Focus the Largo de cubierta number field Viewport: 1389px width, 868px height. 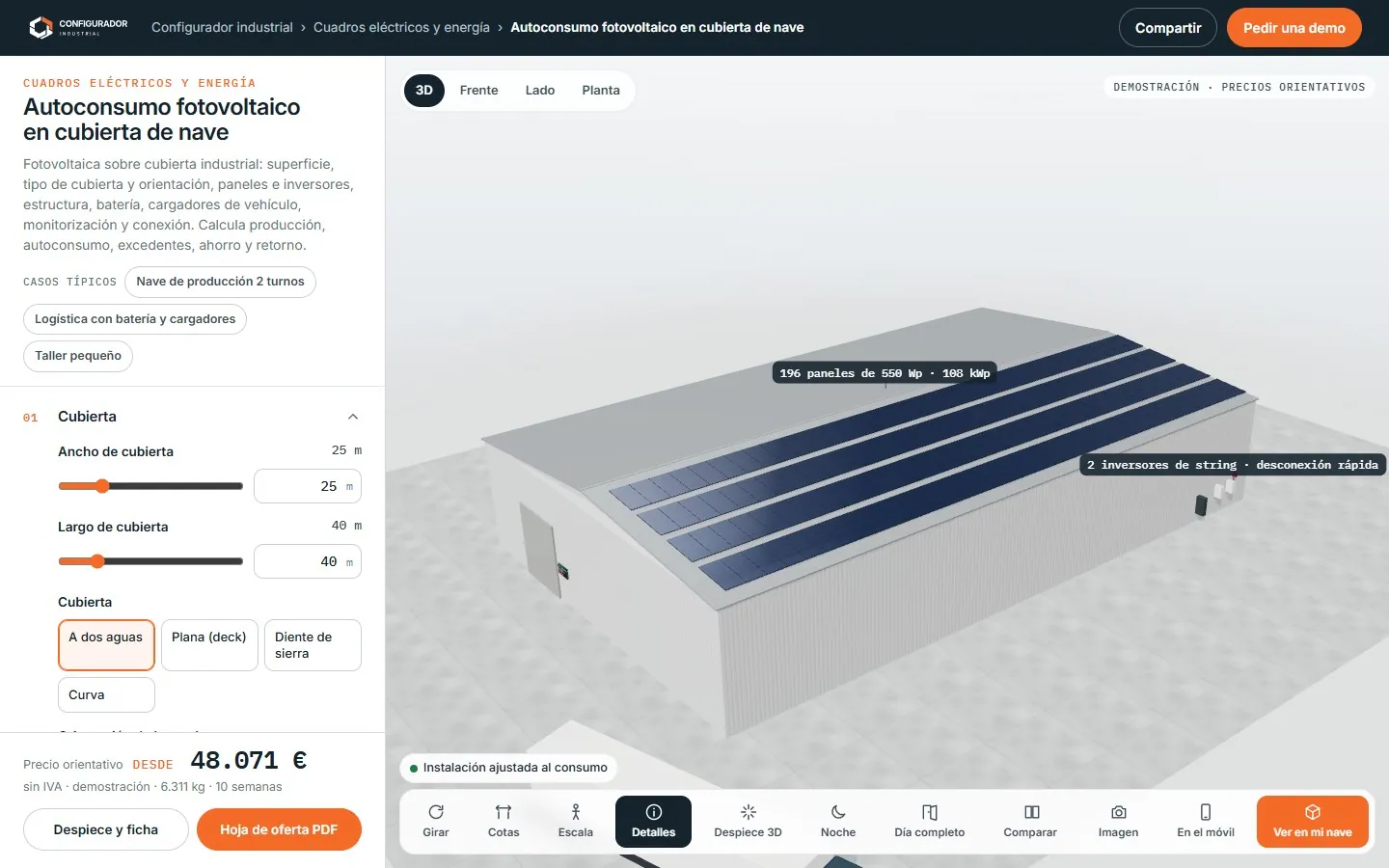(308, 561)
